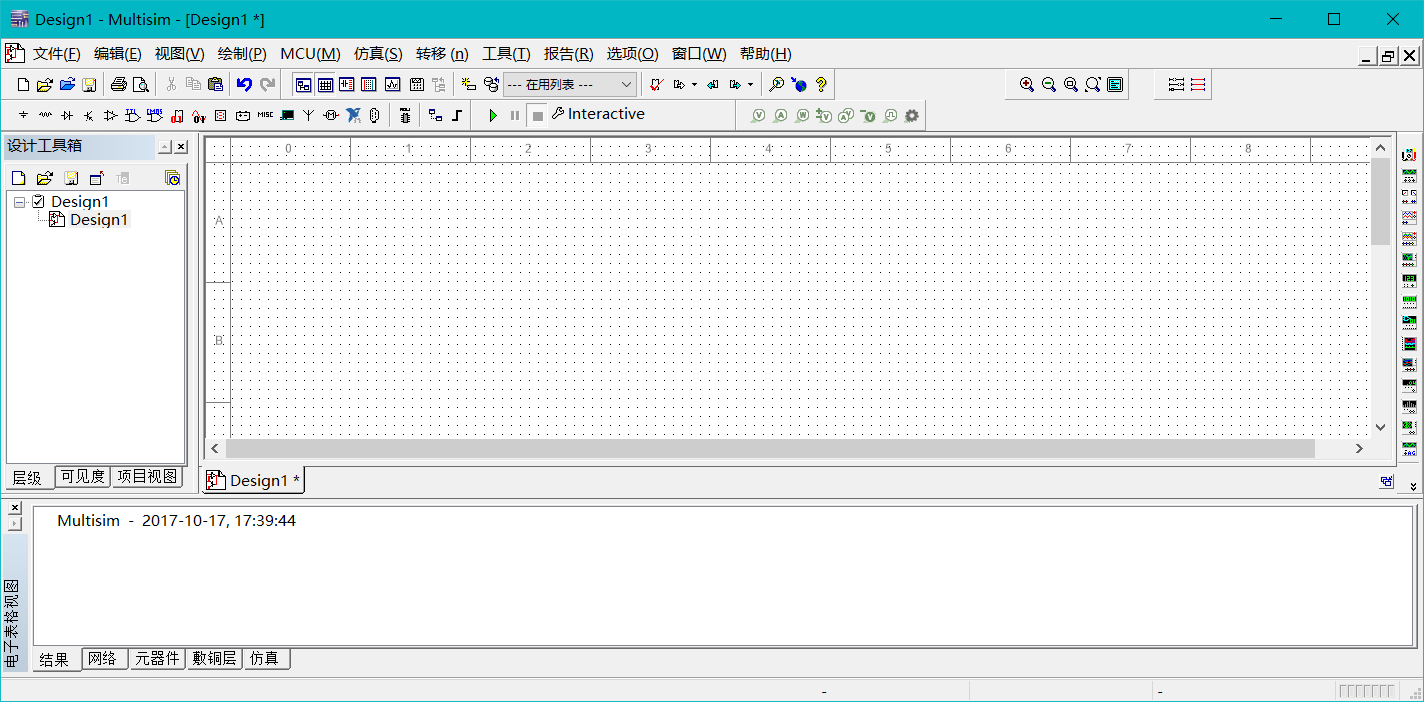Open the 编辑(E) menu
Viewport: 1424px width, 702px height.
[118, 54]
